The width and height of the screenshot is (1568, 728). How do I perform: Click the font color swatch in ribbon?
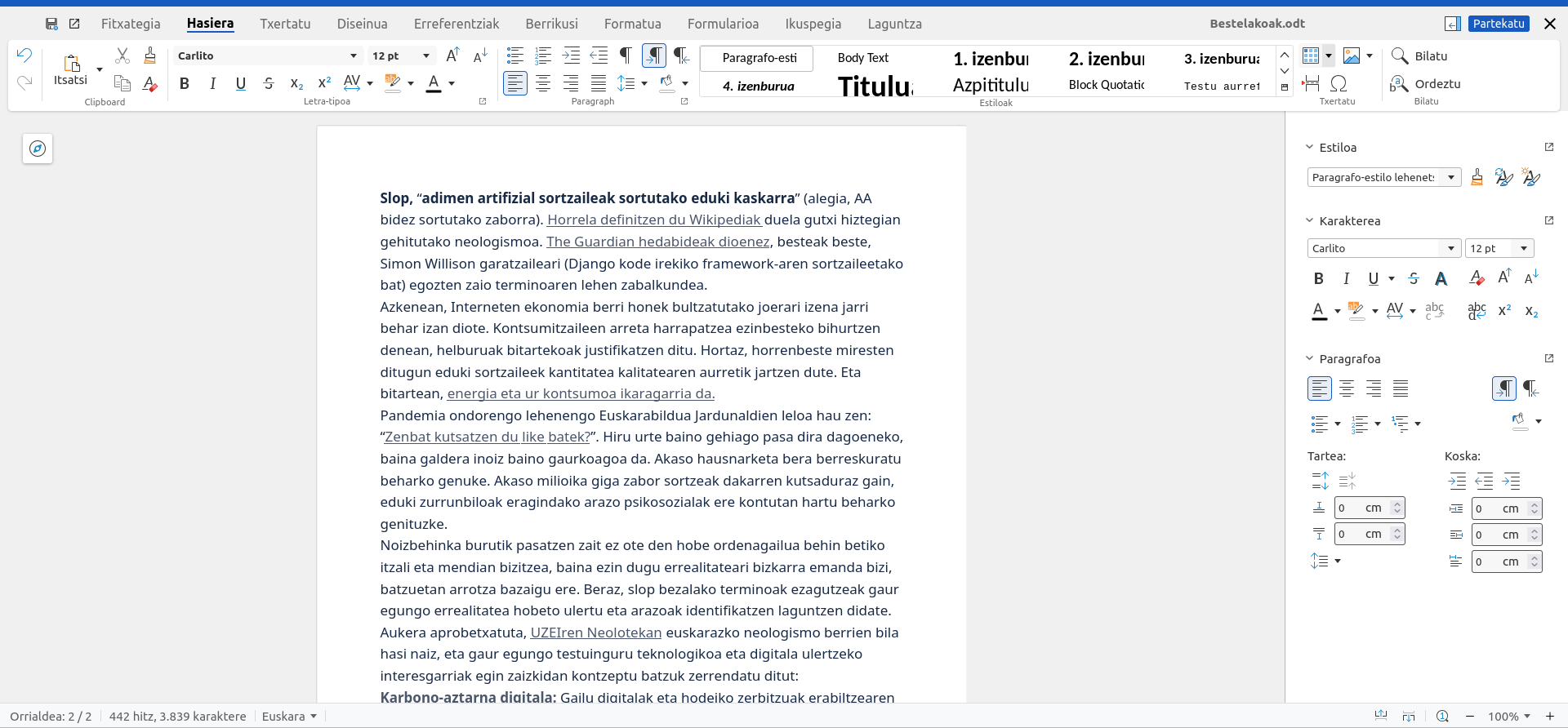pyautogui.click(x=434, y=83)
